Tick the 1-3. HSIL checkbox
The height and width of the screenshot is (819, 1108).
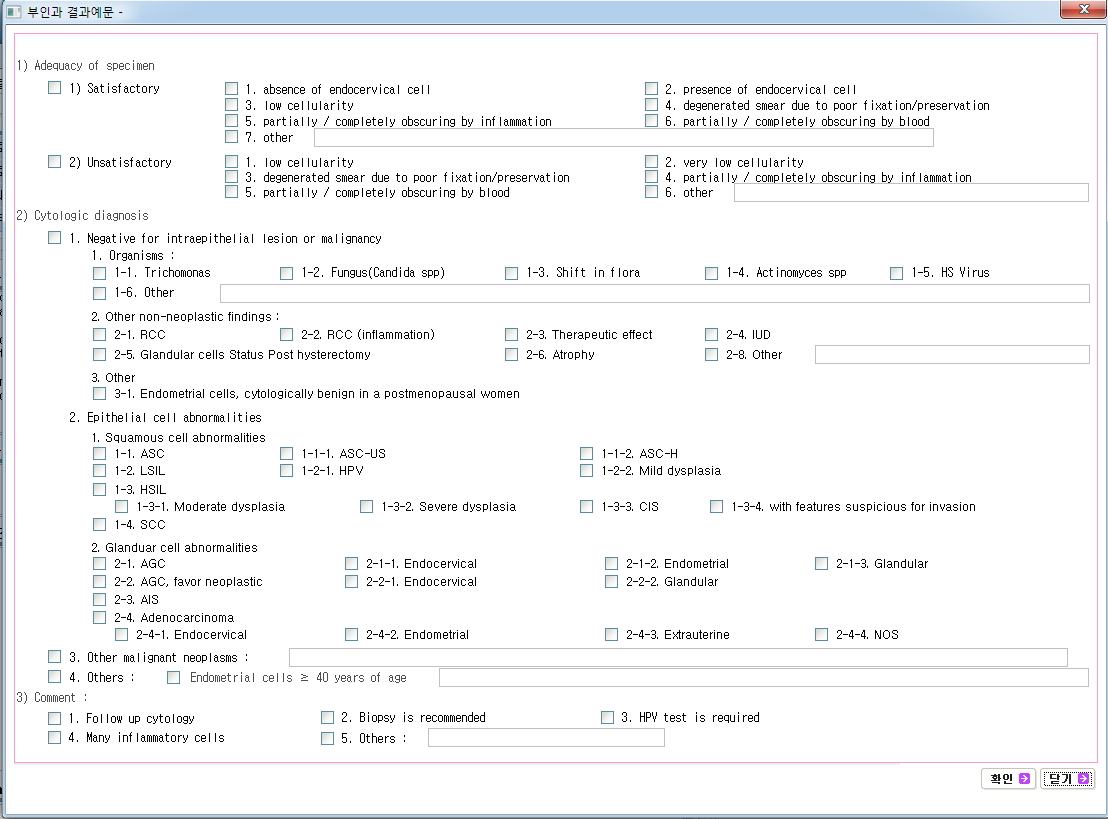pyautogui.click(x=99, y=489)
